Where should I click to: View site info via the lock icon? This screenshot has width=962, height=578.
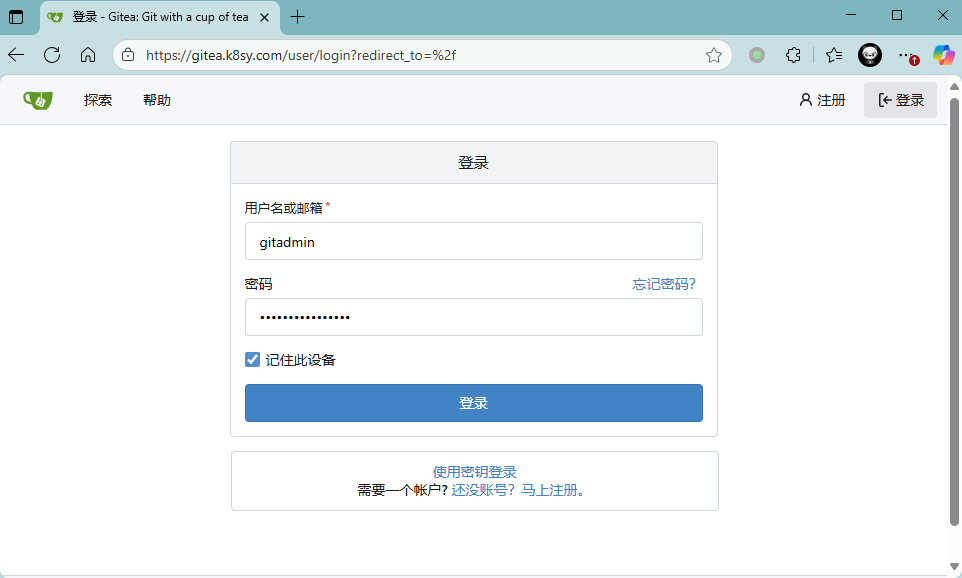pos(128,56)
